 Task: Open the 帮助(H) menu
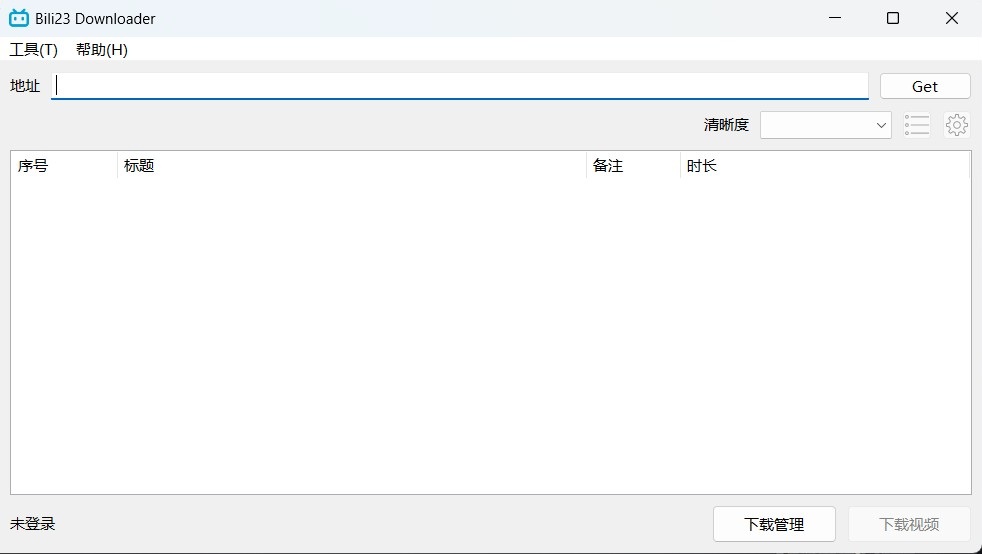click(x=102, y=49)
